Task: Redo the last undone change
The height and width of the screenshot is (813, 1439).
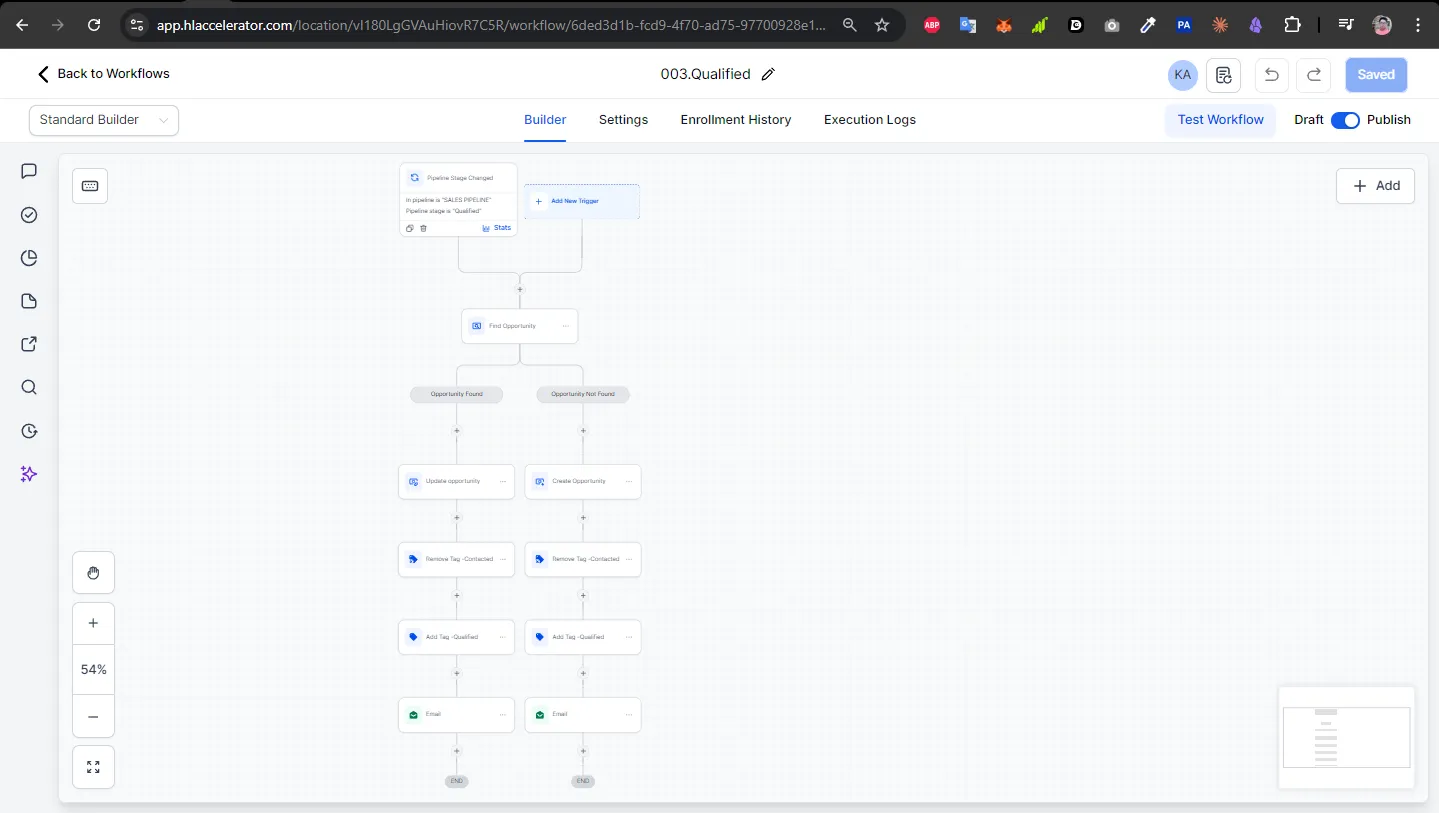Action: [1313, 75]
